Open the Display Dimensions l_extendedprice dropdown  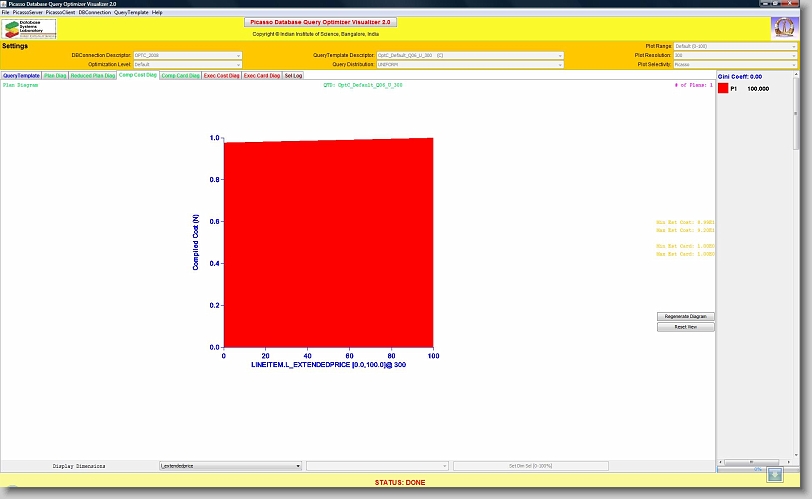231,466
